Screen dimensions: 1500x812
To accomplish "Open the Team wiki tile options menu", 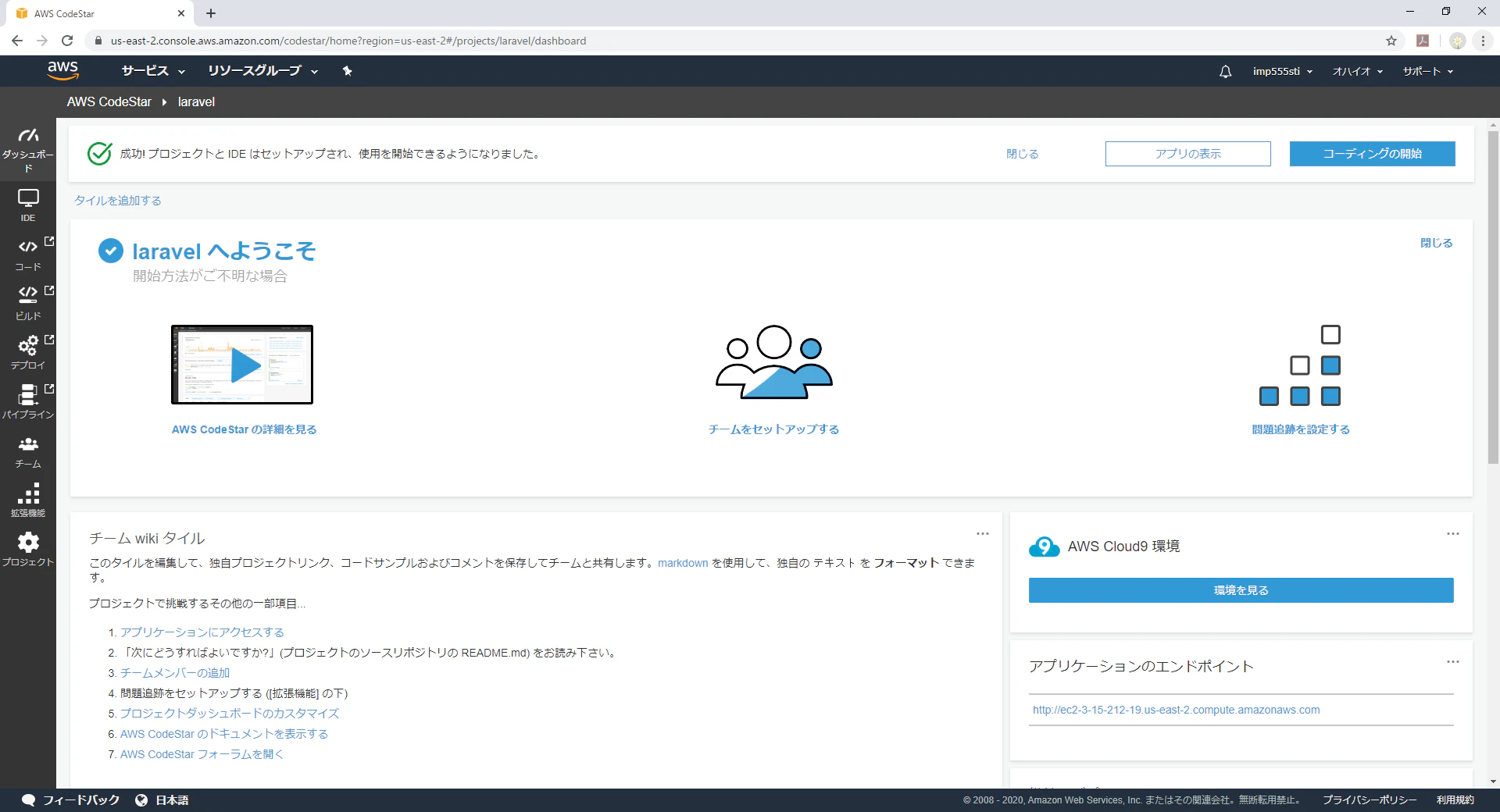I will coord(983,534).
